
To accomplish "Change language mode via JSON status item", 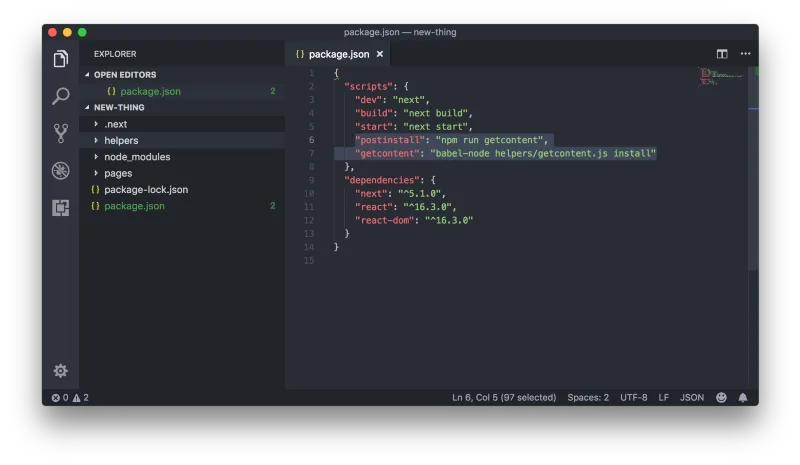I will pos(691,398).
